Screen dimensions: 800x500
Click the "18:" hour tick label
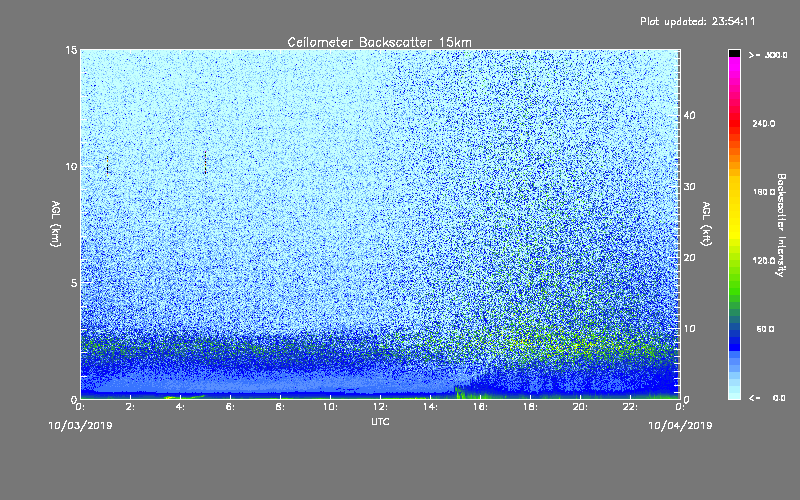(x=530, y=407)
